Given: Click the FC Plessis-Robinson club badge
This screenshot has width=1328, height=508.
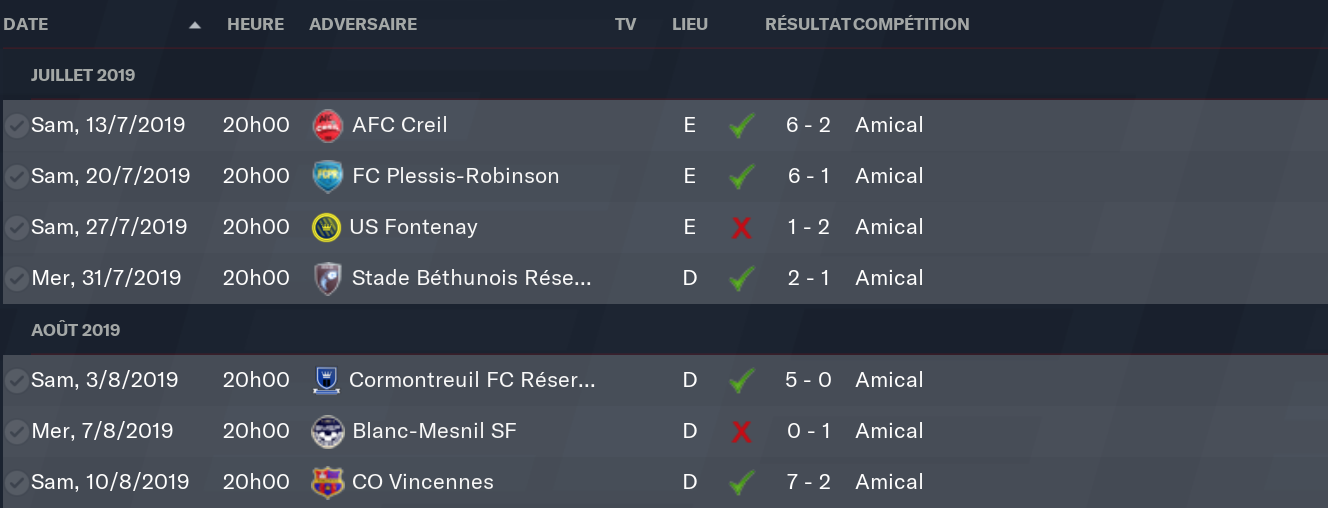Looking at the screenshot, I should [327, 176].
